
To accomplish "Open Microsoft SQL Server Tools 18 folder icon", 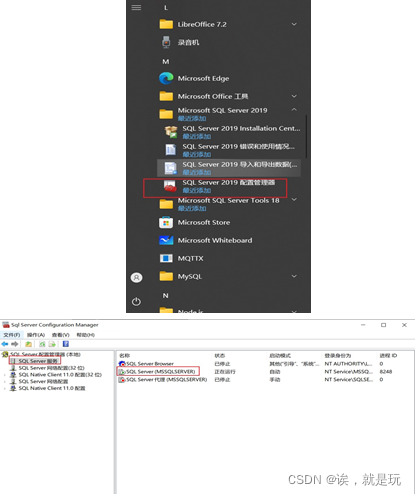I will (166, 204).
